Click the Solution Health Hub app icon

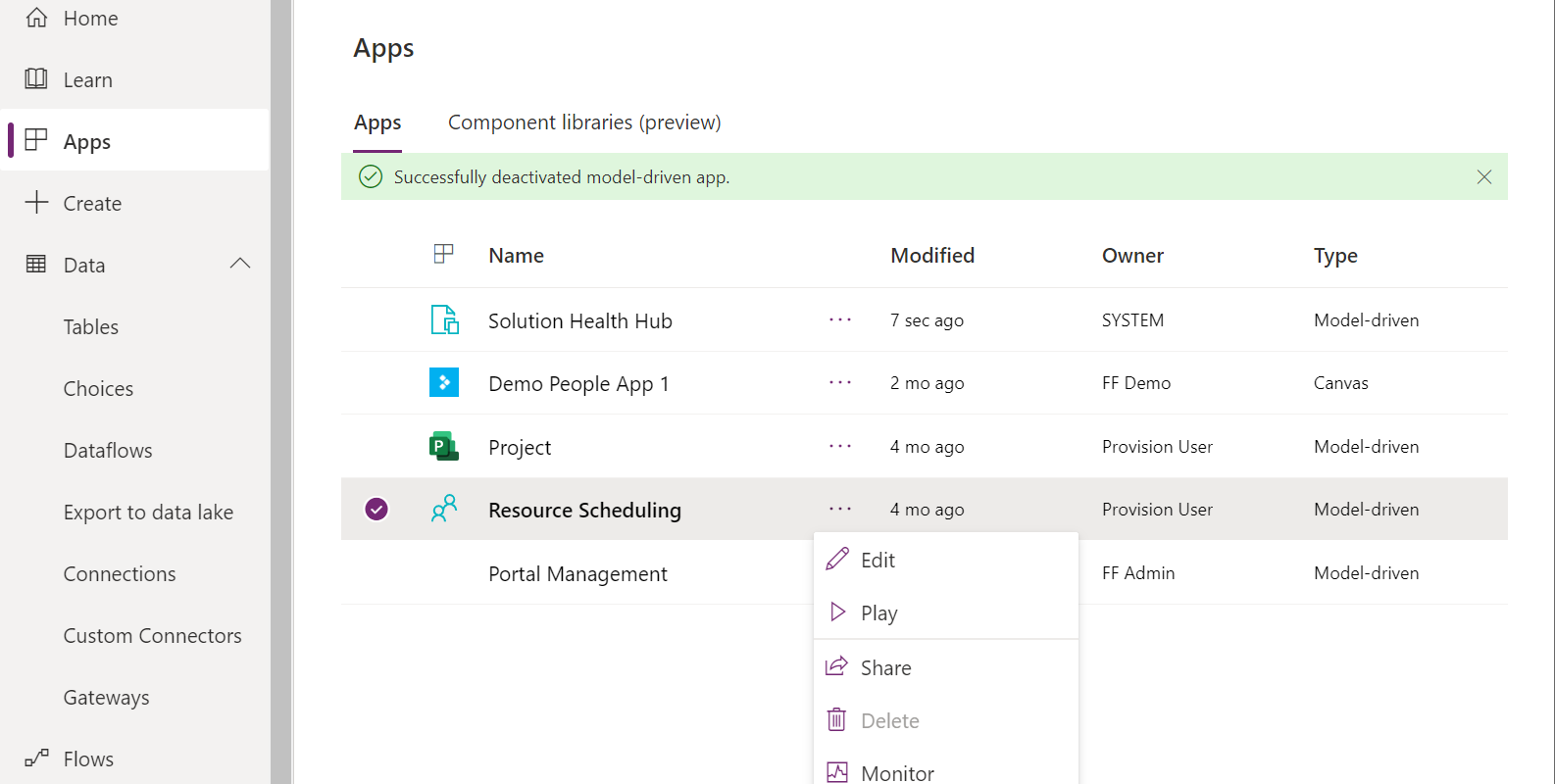click(x=444, y=319)
